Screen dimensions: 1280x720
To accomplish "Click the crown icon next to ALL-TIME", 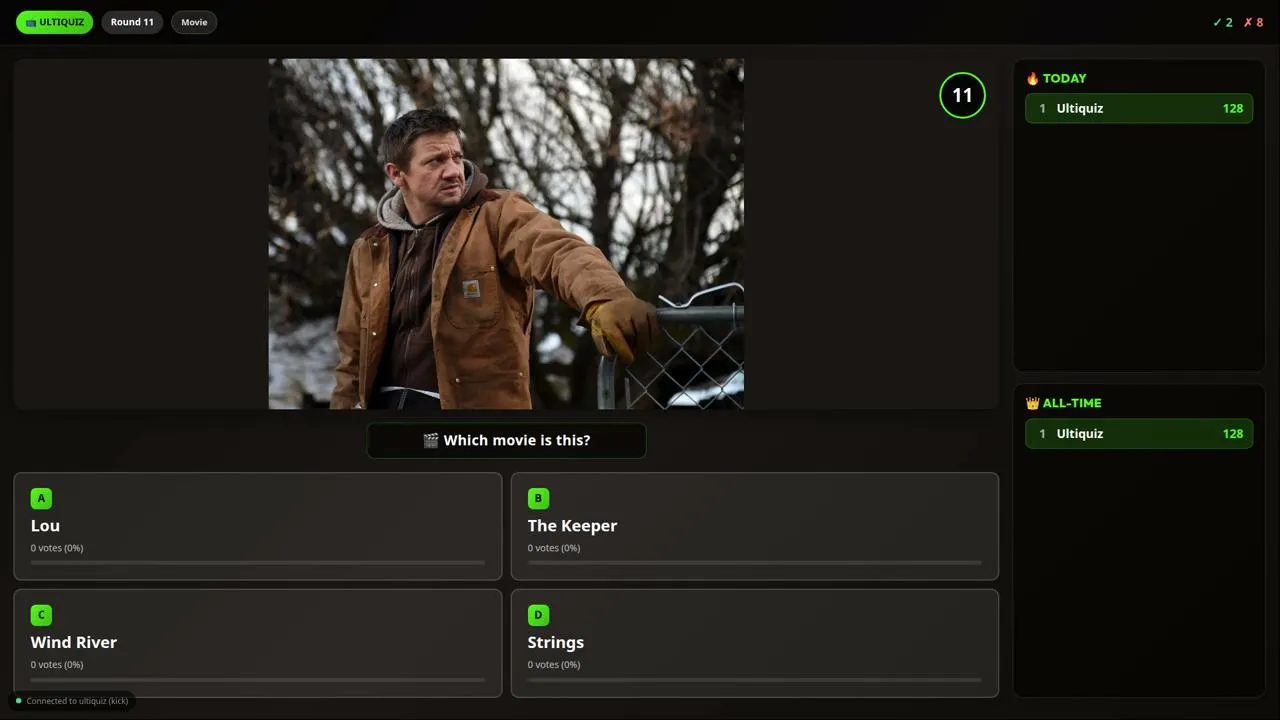I will click(x=1032, y=403).
